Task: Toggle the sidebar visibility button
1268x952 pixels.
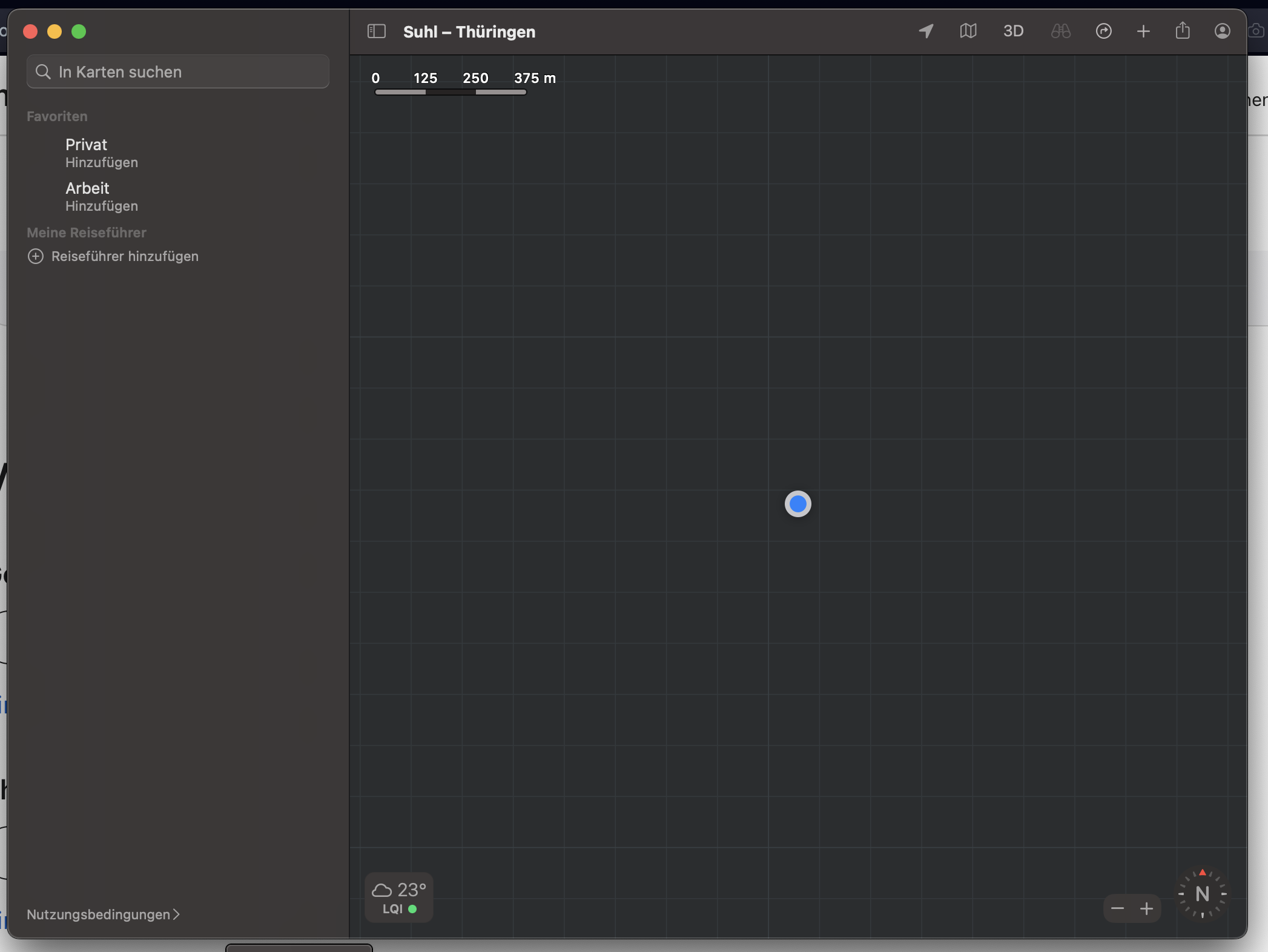Action: (x=376, y=31)
